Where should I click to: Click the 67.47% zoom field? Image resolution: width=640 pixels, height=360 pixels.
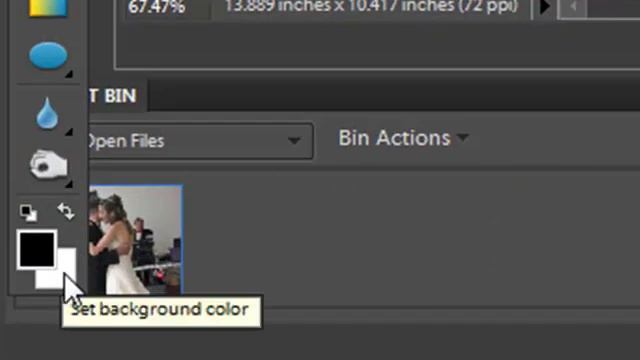tap(157, 7)
